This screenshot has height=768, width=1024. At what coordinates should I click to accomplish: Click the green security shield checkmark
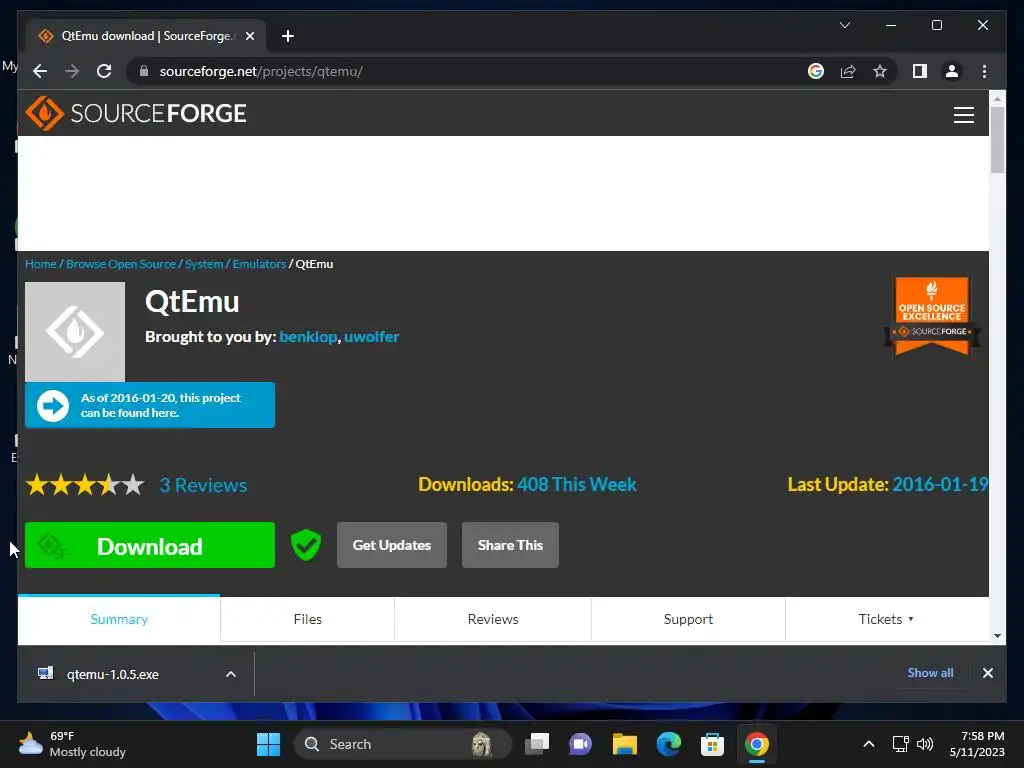pos(306,545)
